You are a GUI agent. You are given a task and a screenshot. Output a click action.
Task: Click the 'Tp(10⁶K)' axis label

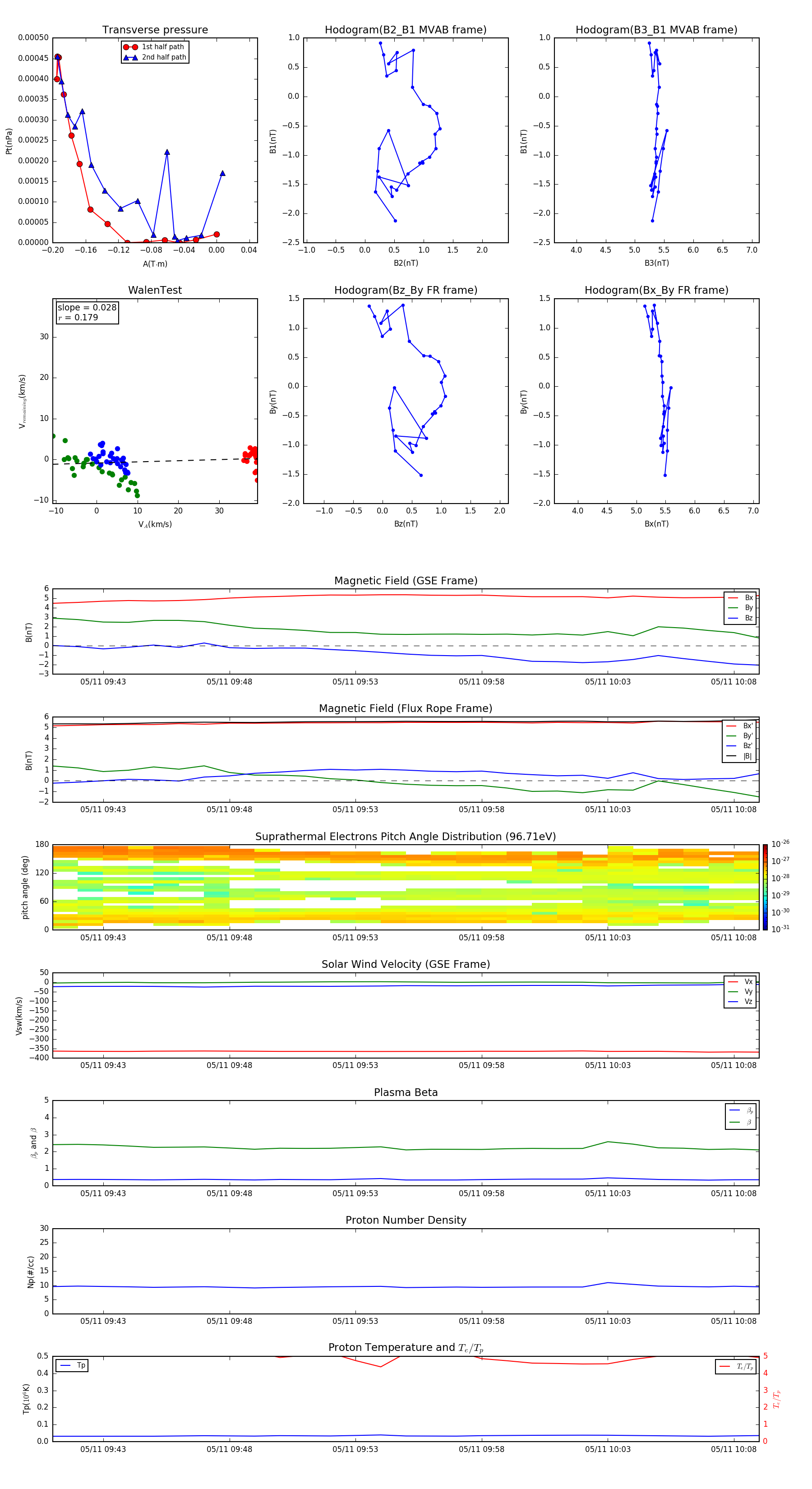pos(26,1399)
